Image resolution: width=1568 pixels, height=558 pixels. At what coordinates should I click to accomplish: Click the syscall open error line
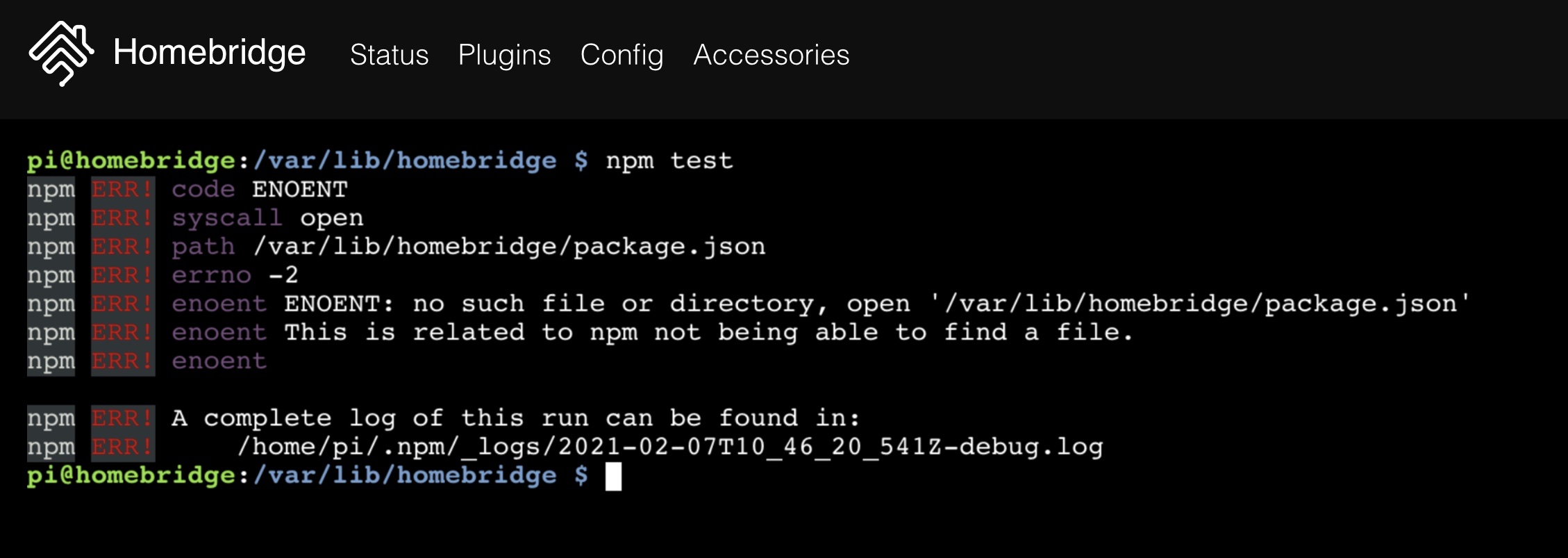[267, 217]
